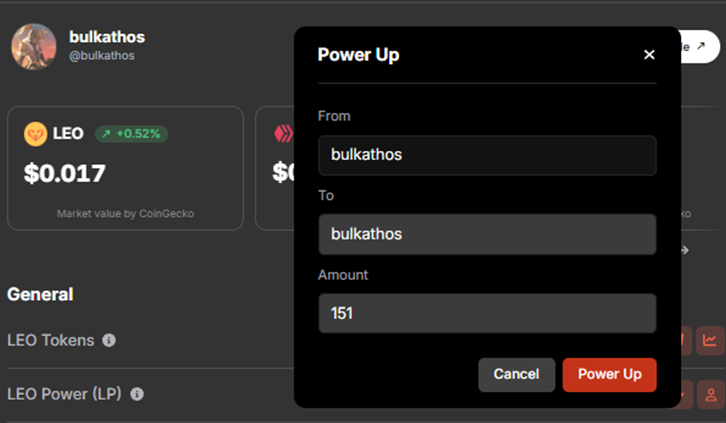The height and width of the screenshot is (423, 726).
Task: Open the LEO Power (LP) info icon
Action: 137,394
